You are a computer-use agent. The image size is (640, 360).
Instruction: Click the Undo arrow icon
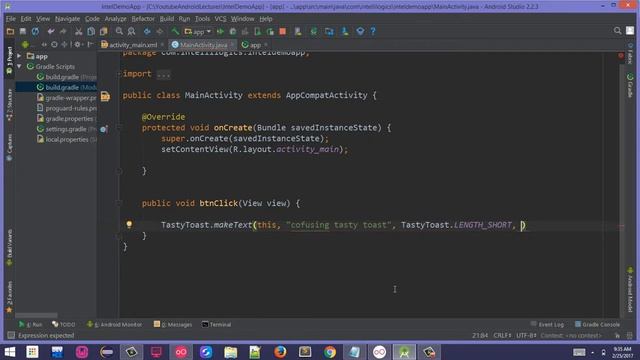pyautogui.click(x=51, y=31)
